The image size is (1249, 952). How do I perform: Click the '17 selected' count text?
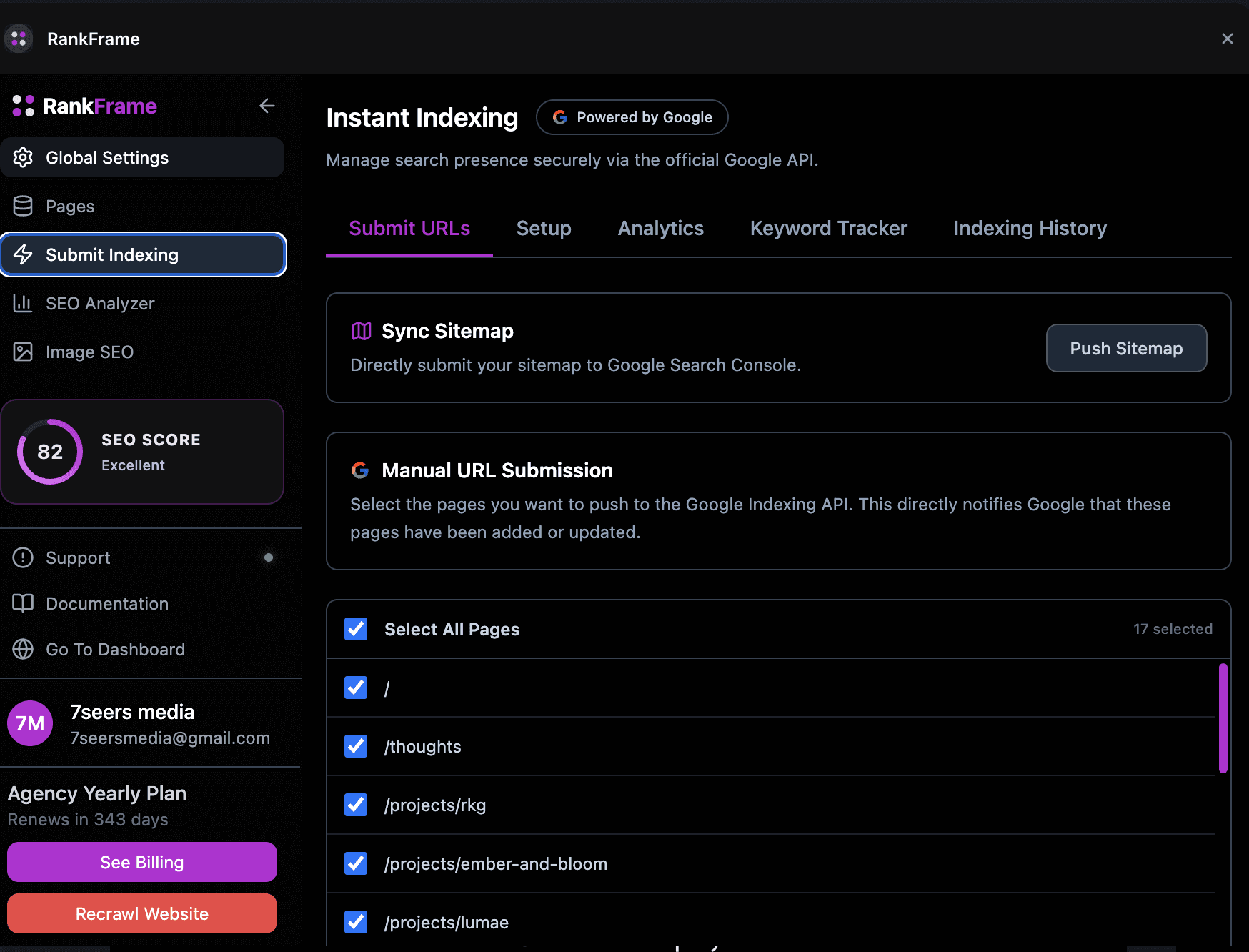point(1173,629)
